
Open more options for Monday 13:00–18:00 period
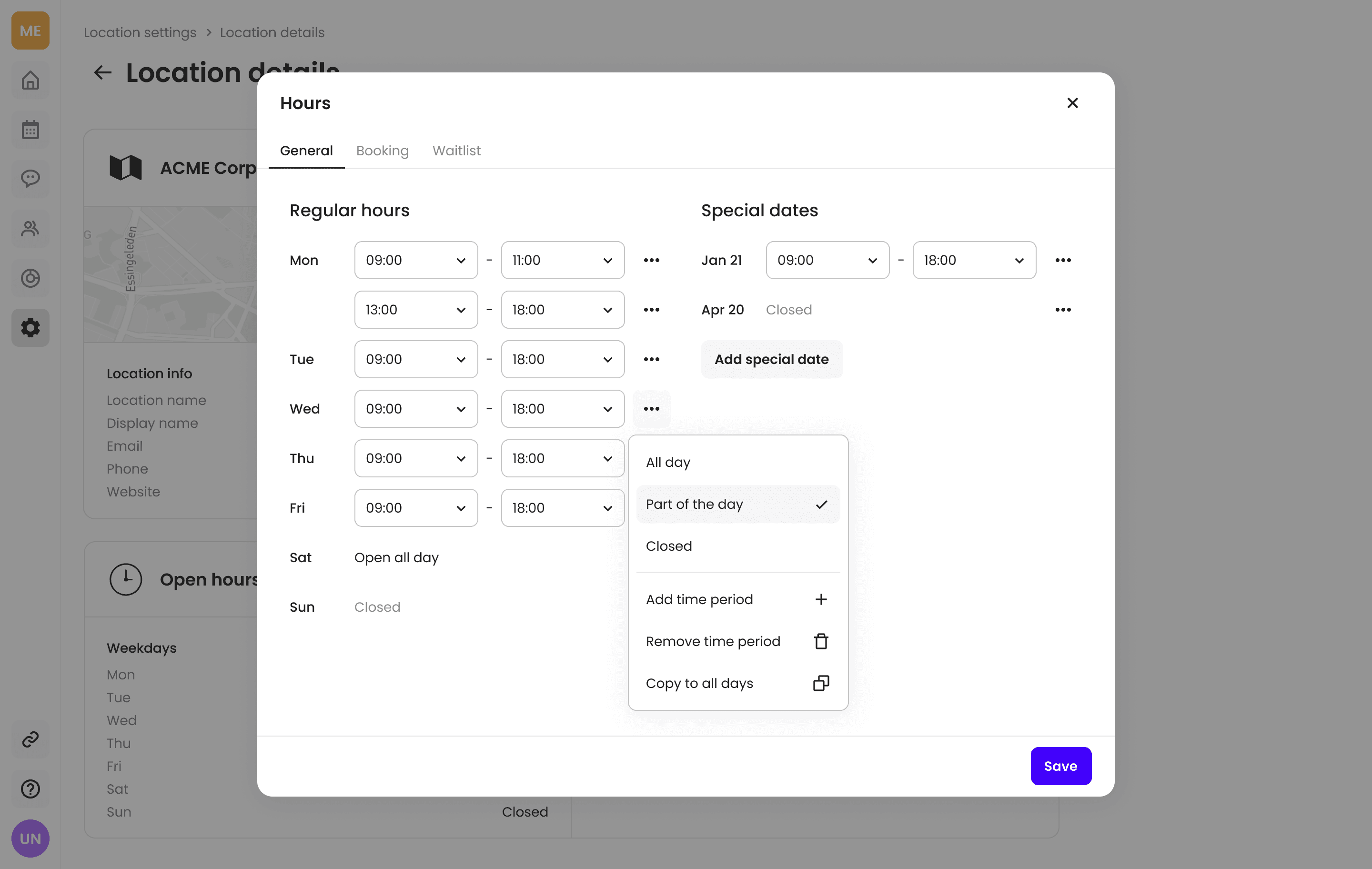click(651, 310)
